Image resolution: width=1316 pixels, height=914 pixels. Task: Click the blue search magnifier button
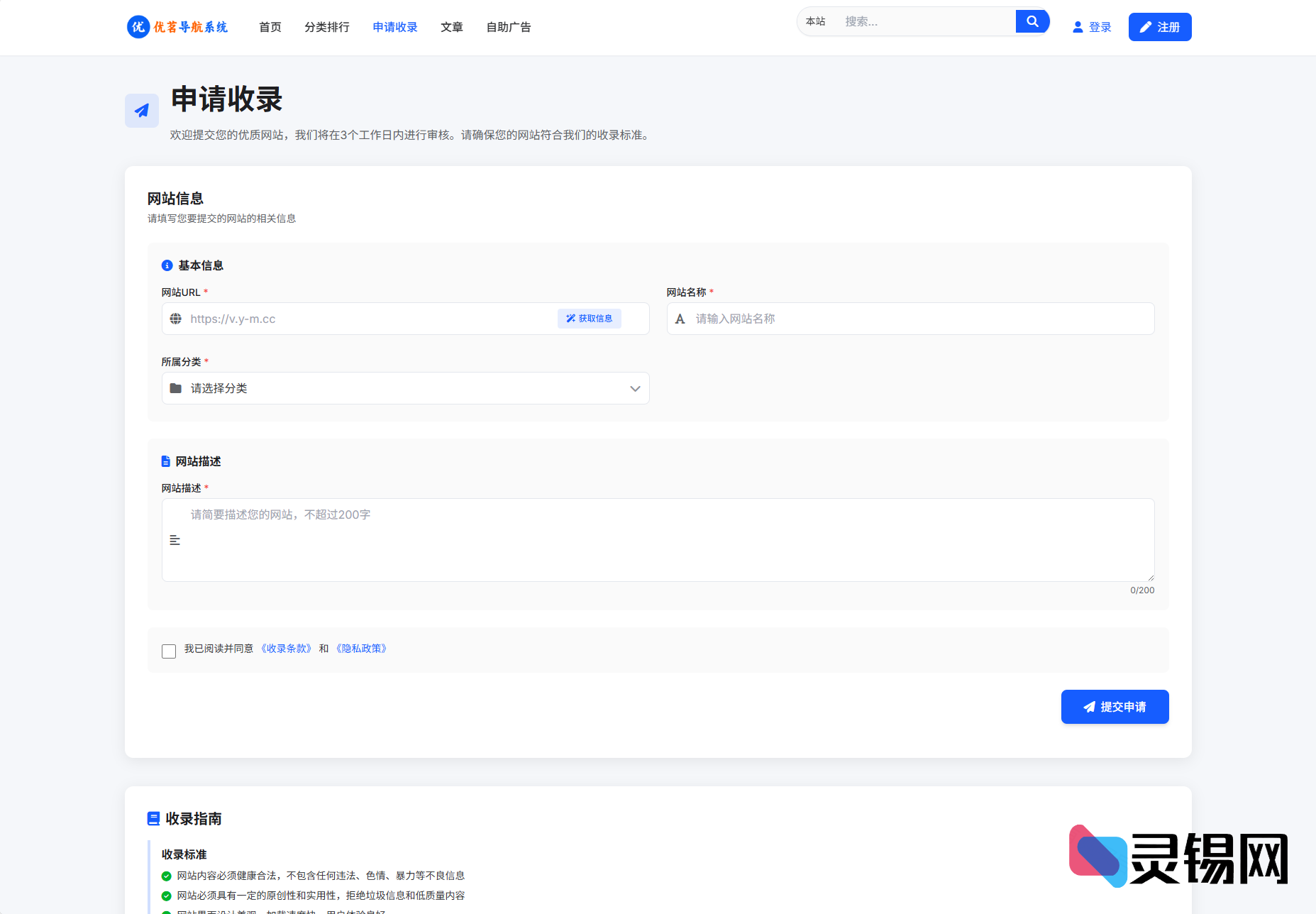pos(1032,21)
